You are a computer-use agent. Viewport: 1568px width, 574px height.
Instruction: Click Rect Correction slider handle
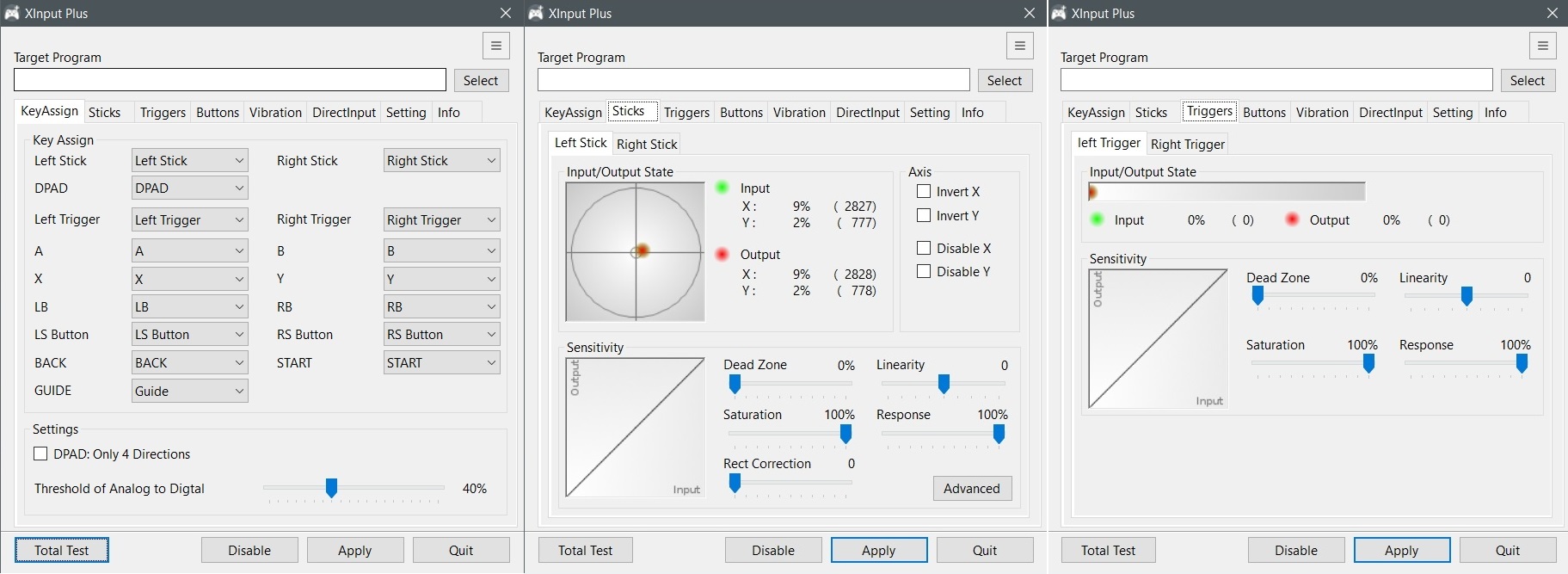735,484
